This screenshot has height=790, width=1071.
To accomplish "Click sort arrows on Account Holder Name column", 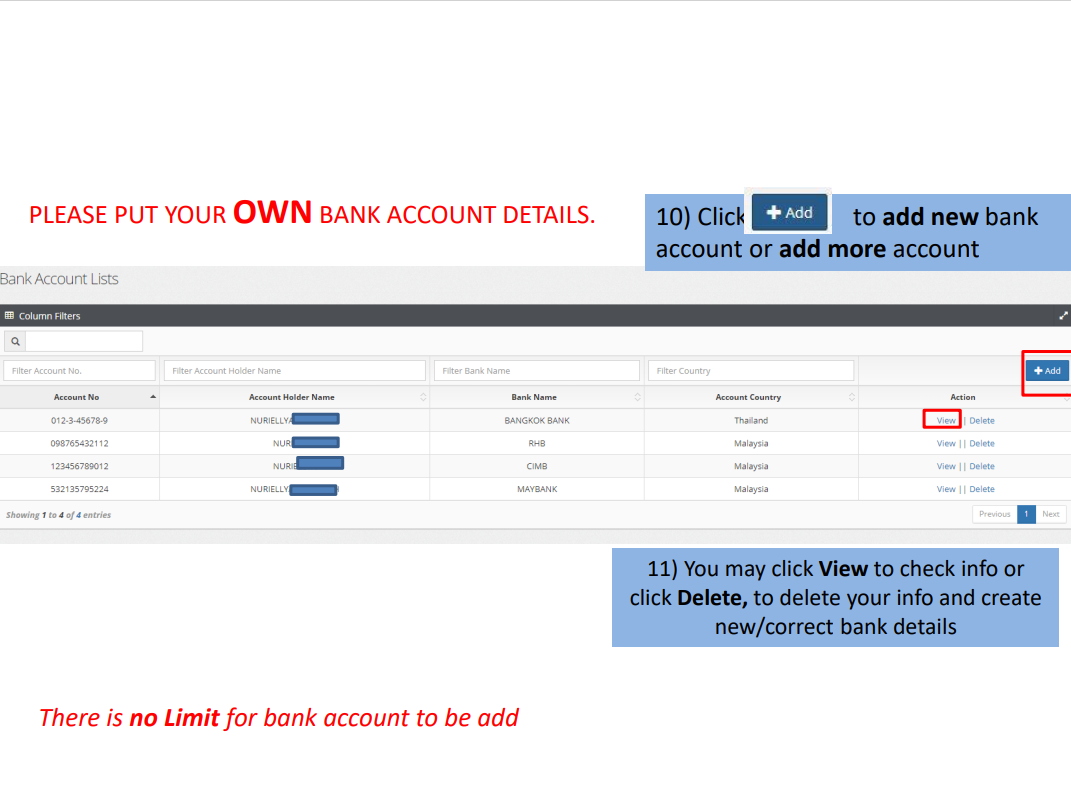I will point(423,397).
